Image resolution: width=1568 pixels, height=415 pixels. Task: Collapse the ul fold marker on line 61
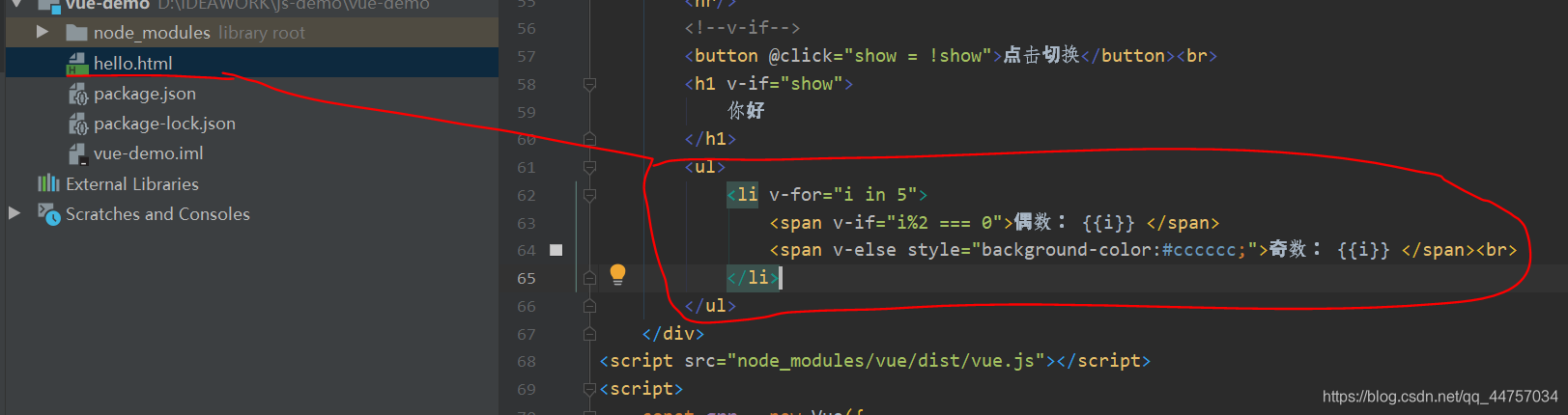[589, 168]
